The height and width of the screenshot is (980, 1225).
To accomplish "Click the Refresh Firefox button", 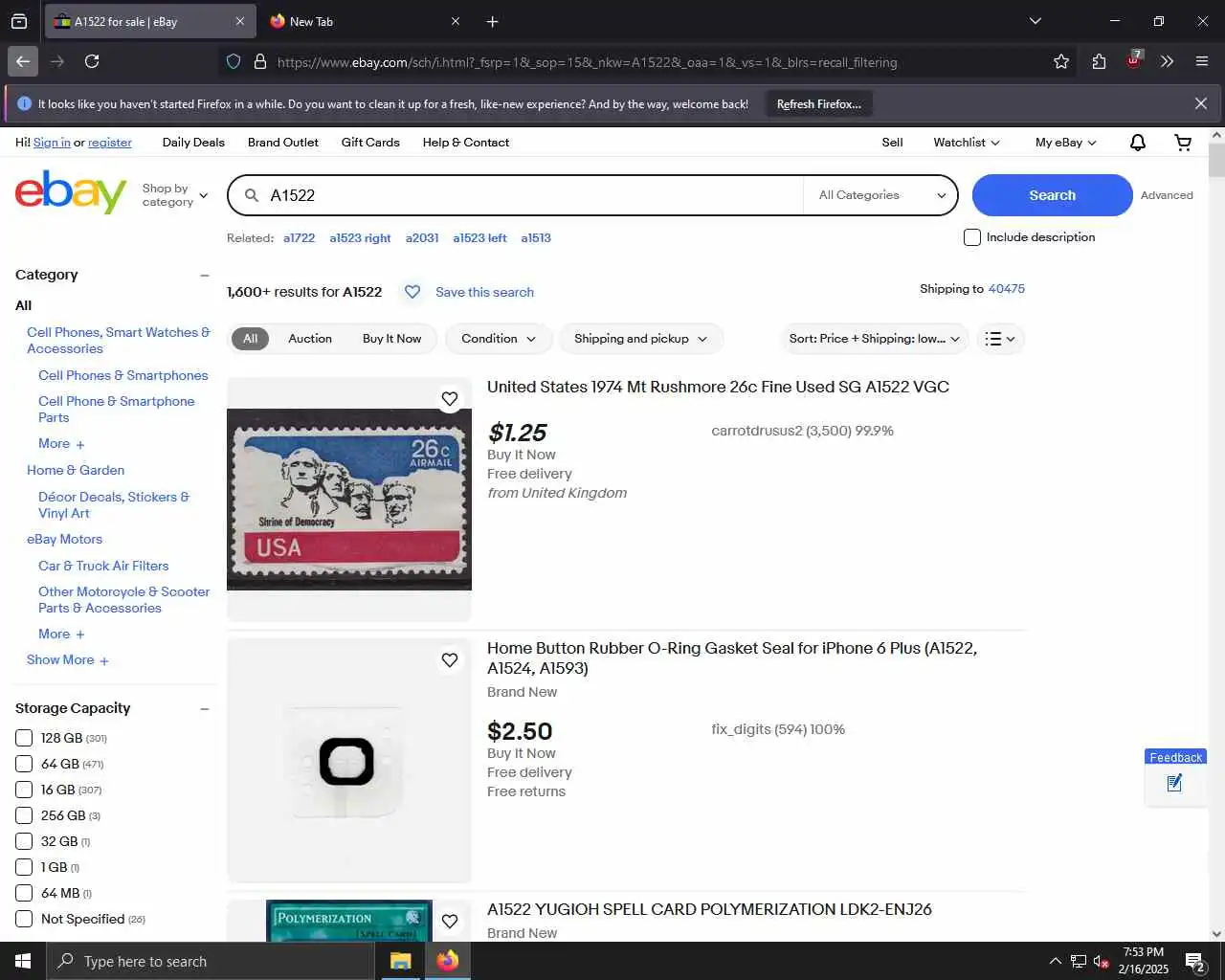I will pos(819,103).
